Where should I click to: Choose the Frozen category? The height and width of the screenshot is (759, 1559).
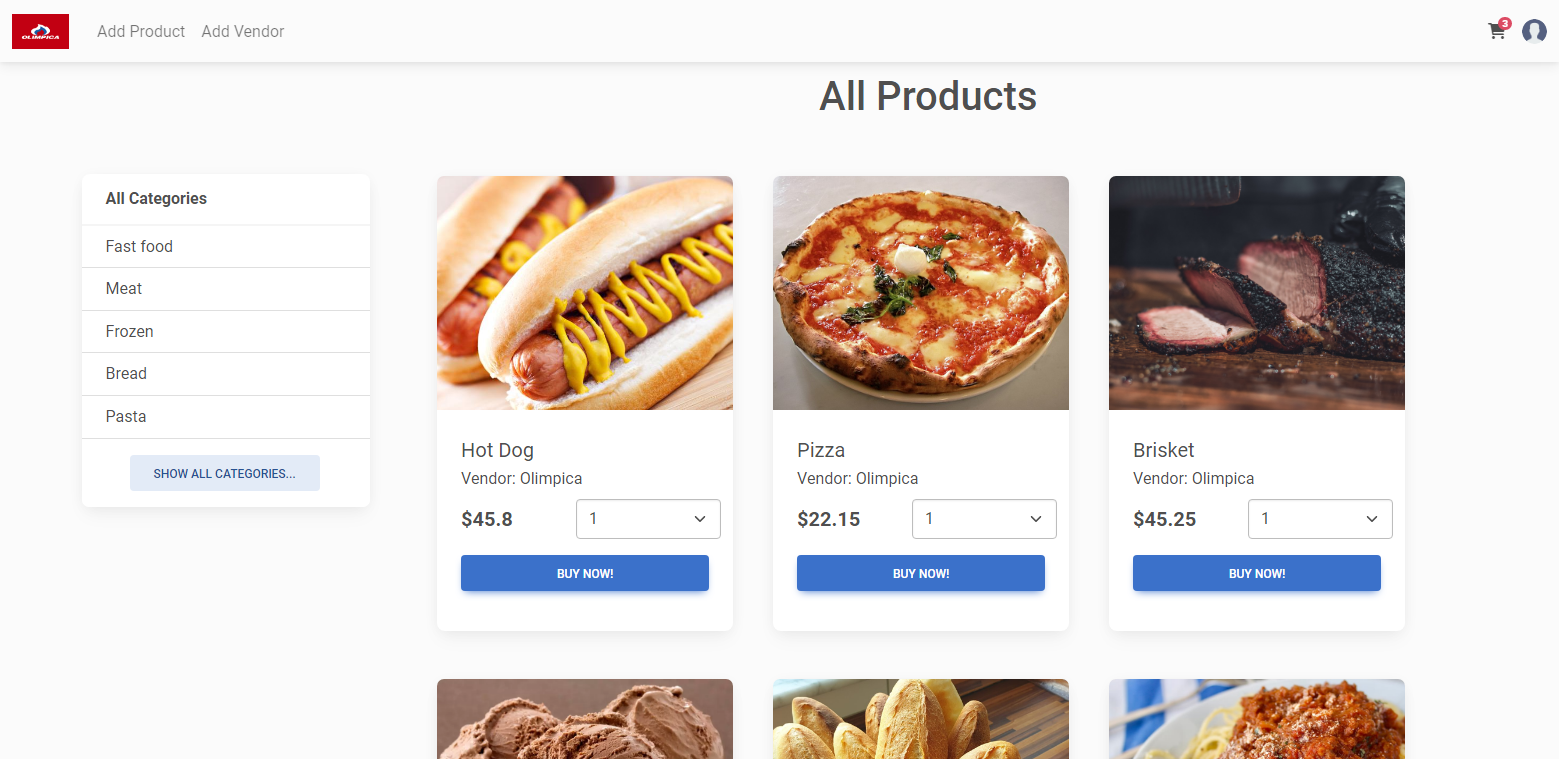130,331
